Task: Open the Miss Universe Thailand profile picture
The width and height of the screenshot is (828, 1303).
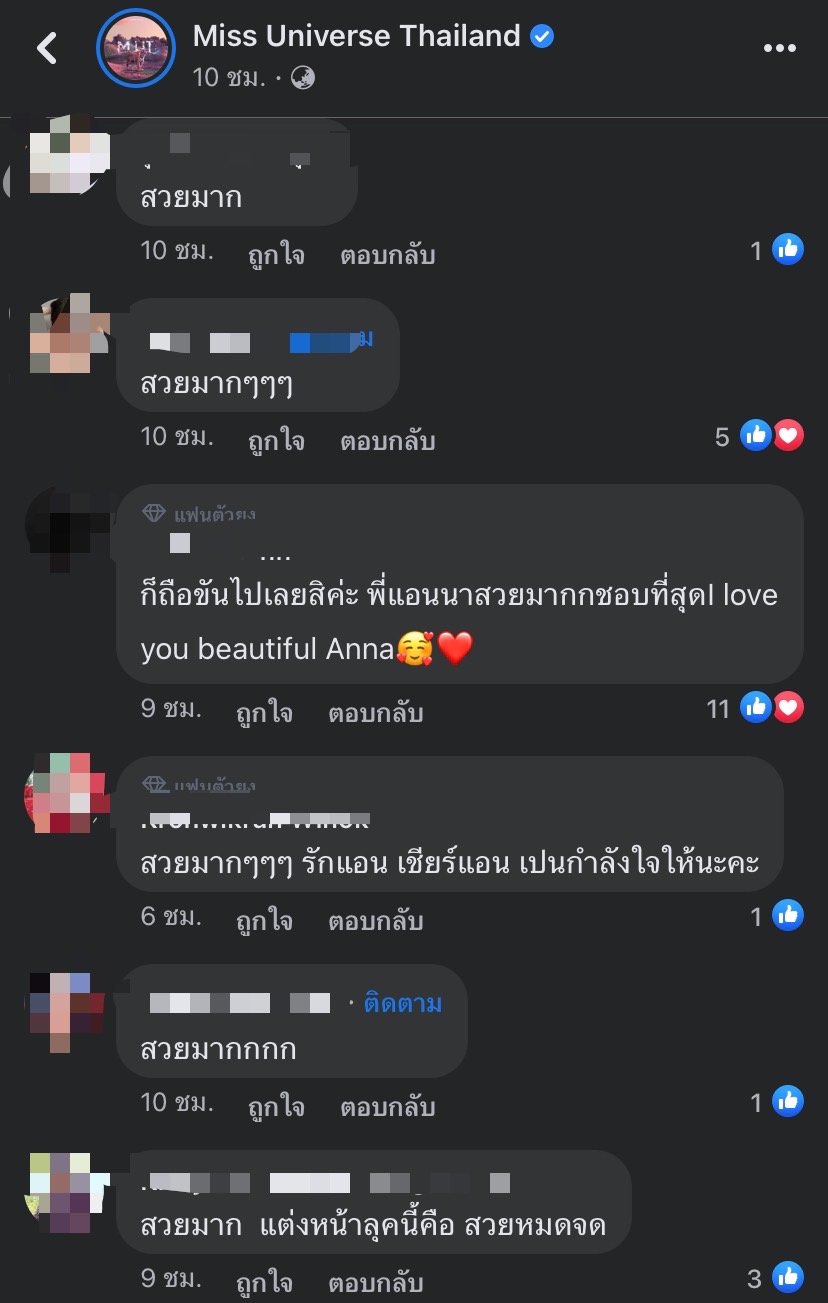Action: point(136,48)
